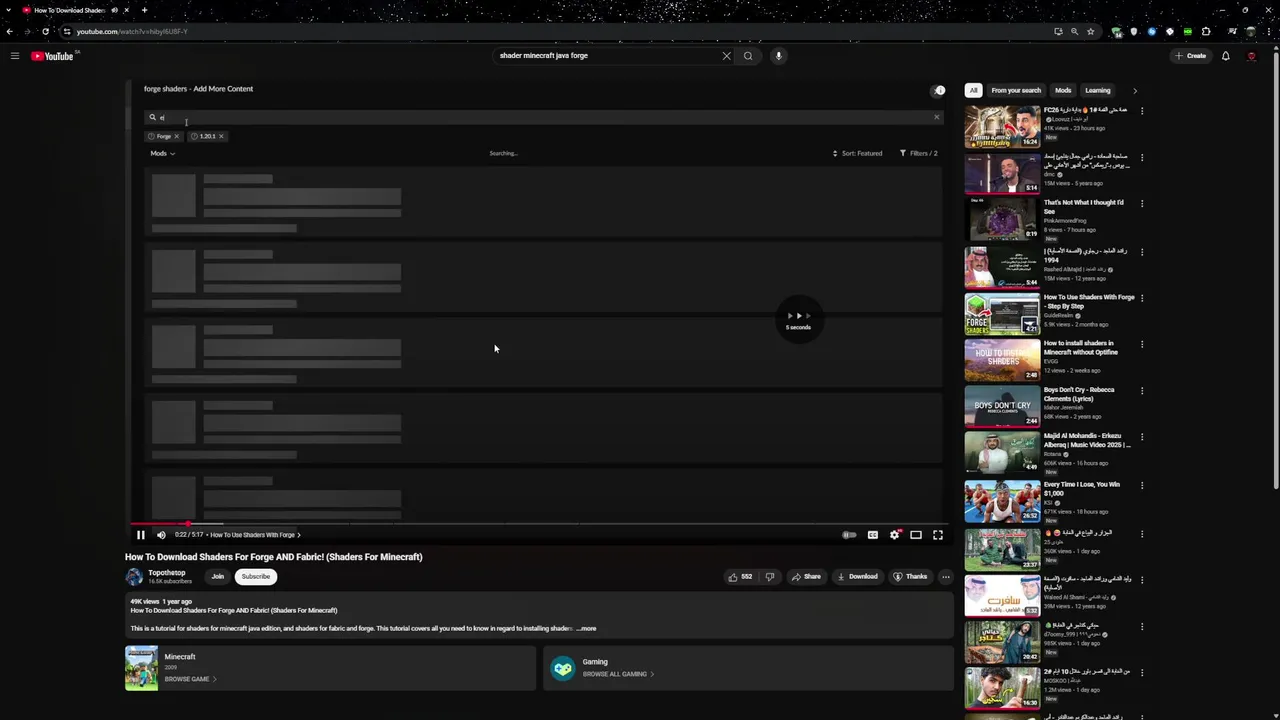
Task: Select the Learning filter chip
Action: (1098, 90)
